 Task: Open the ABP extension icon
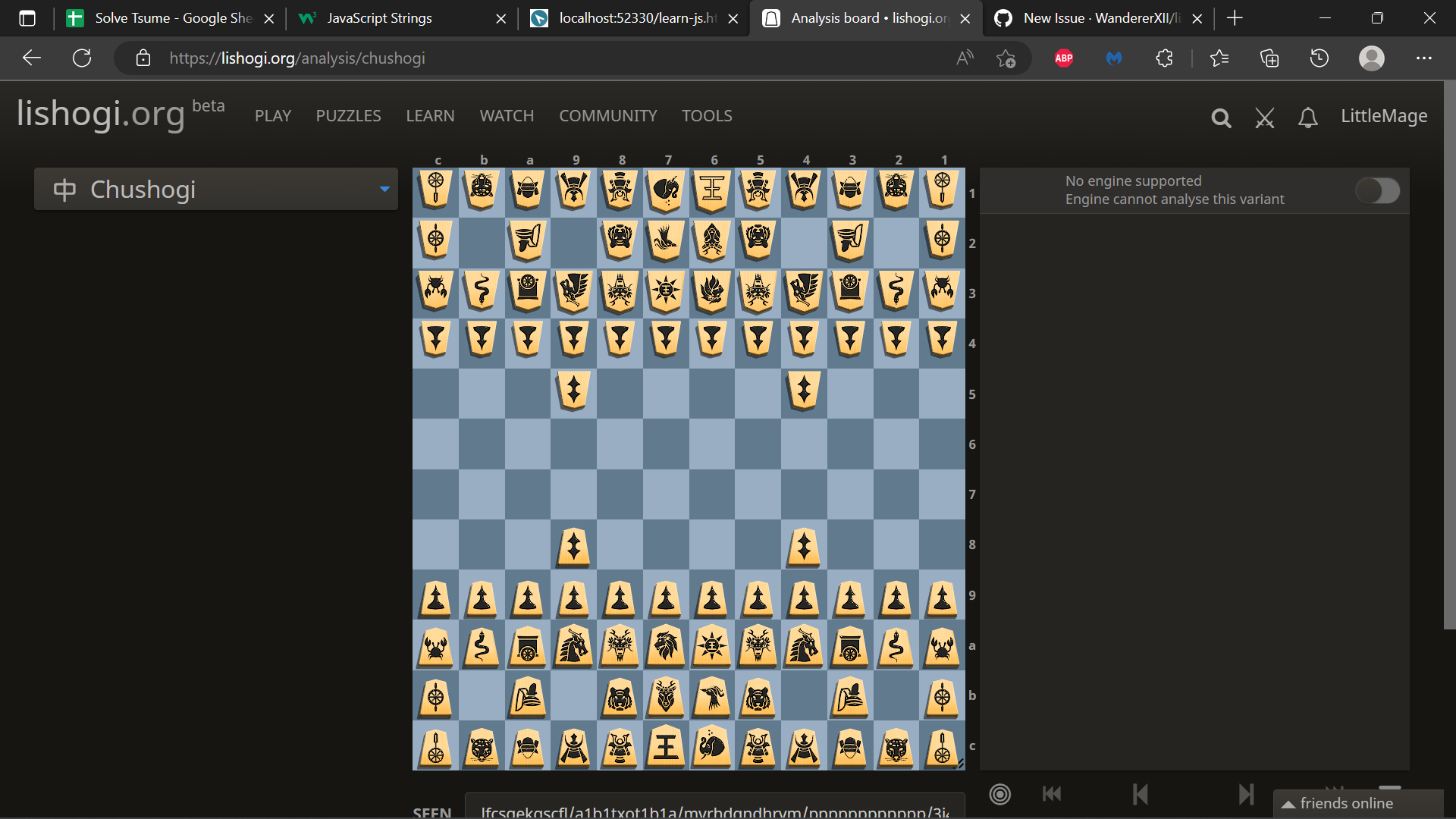(x=1064, y=58)
